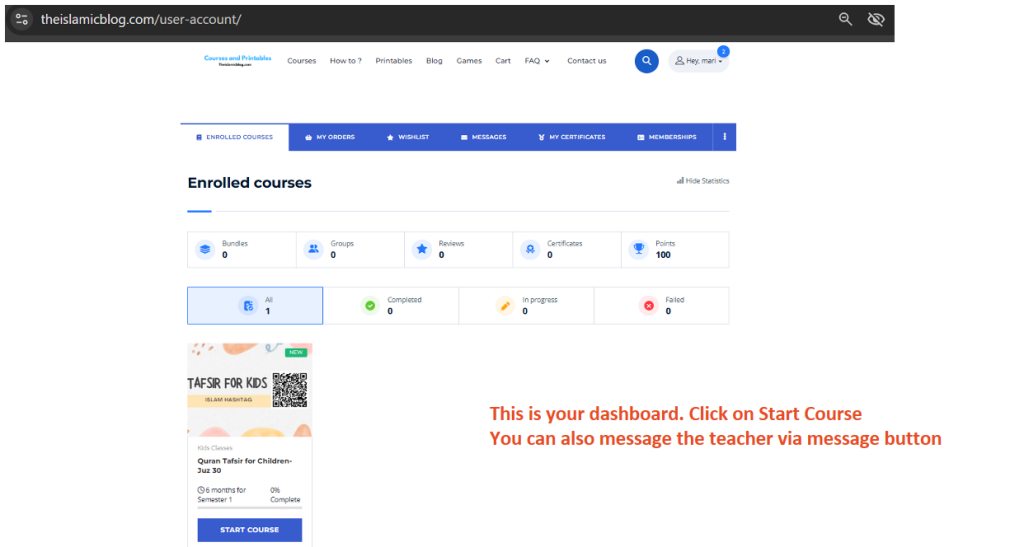Hide Statistics toggle link
The height and width of the screenshot is (547, 1024).
(703, 181)
